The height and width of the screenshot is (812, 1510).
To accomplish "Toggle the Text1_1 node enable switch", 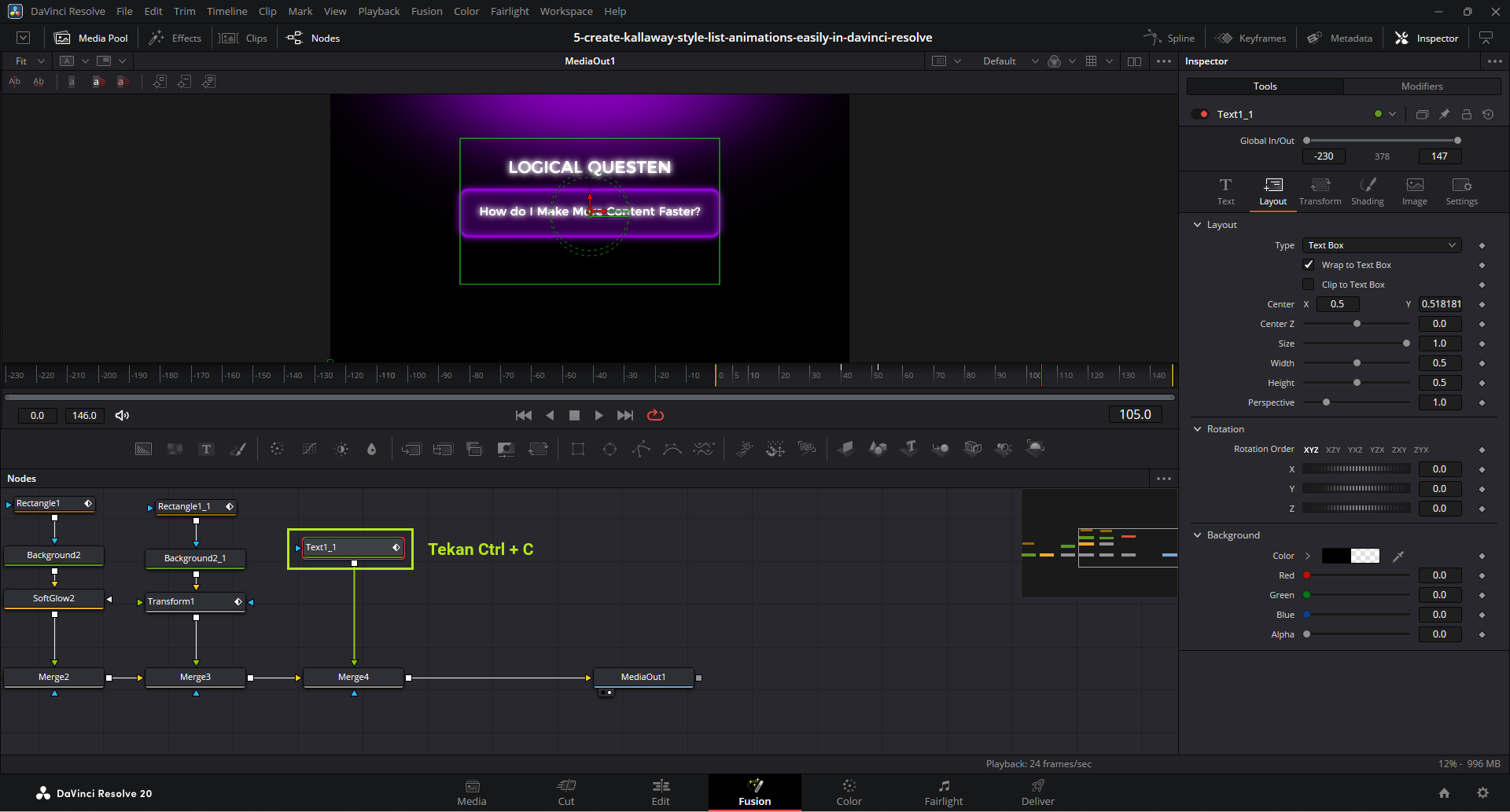I will click(1200, 114).
